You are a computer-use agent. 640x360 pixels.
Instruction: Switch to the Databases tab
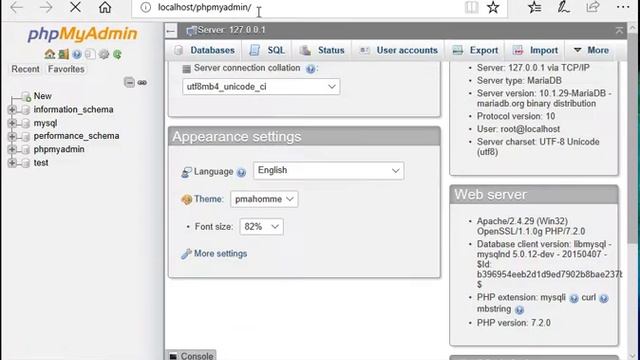point(204,50)
